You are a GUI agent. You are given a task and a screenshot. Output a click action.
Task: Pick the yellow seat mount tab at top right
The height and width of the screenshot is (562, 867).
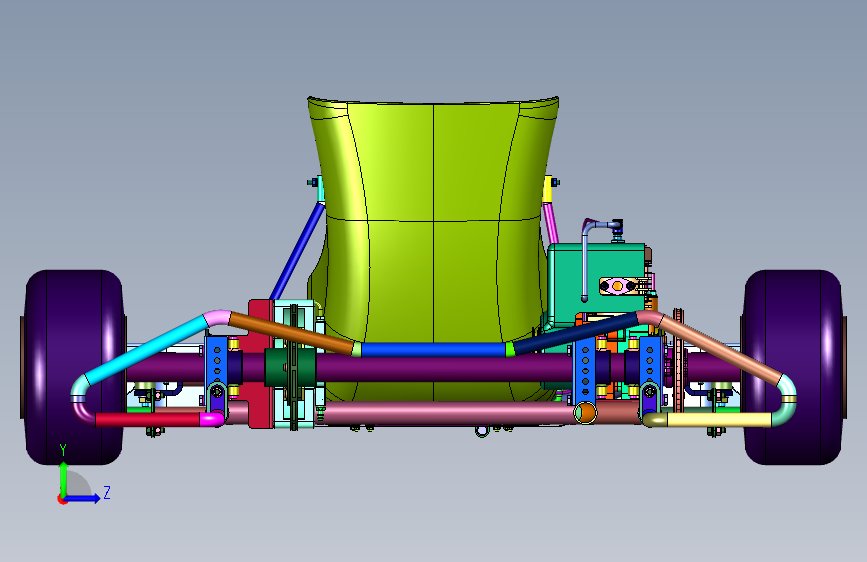coord(547,189)
